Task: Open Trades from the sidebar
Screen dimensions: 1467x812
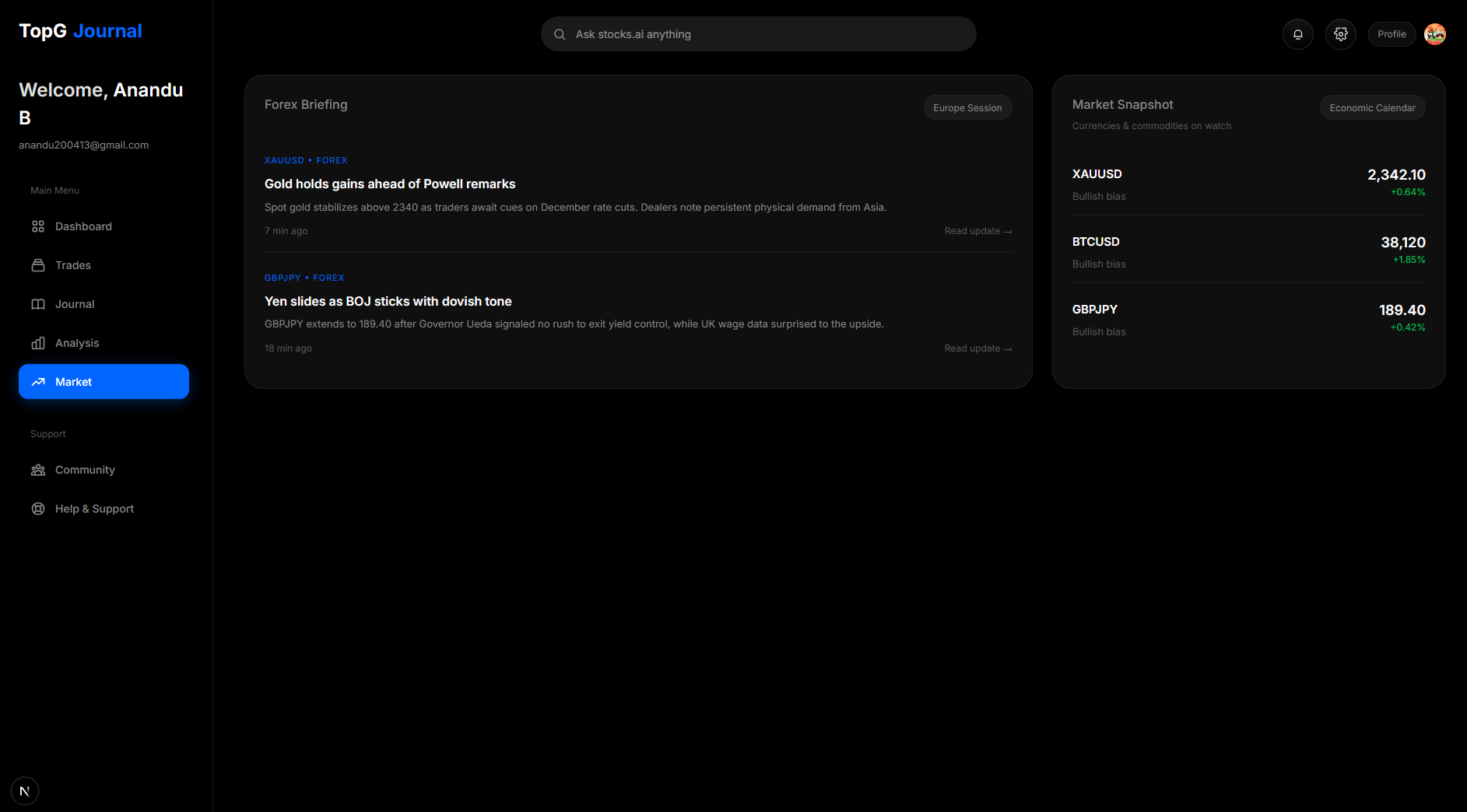Action: (x=73, y=265)
